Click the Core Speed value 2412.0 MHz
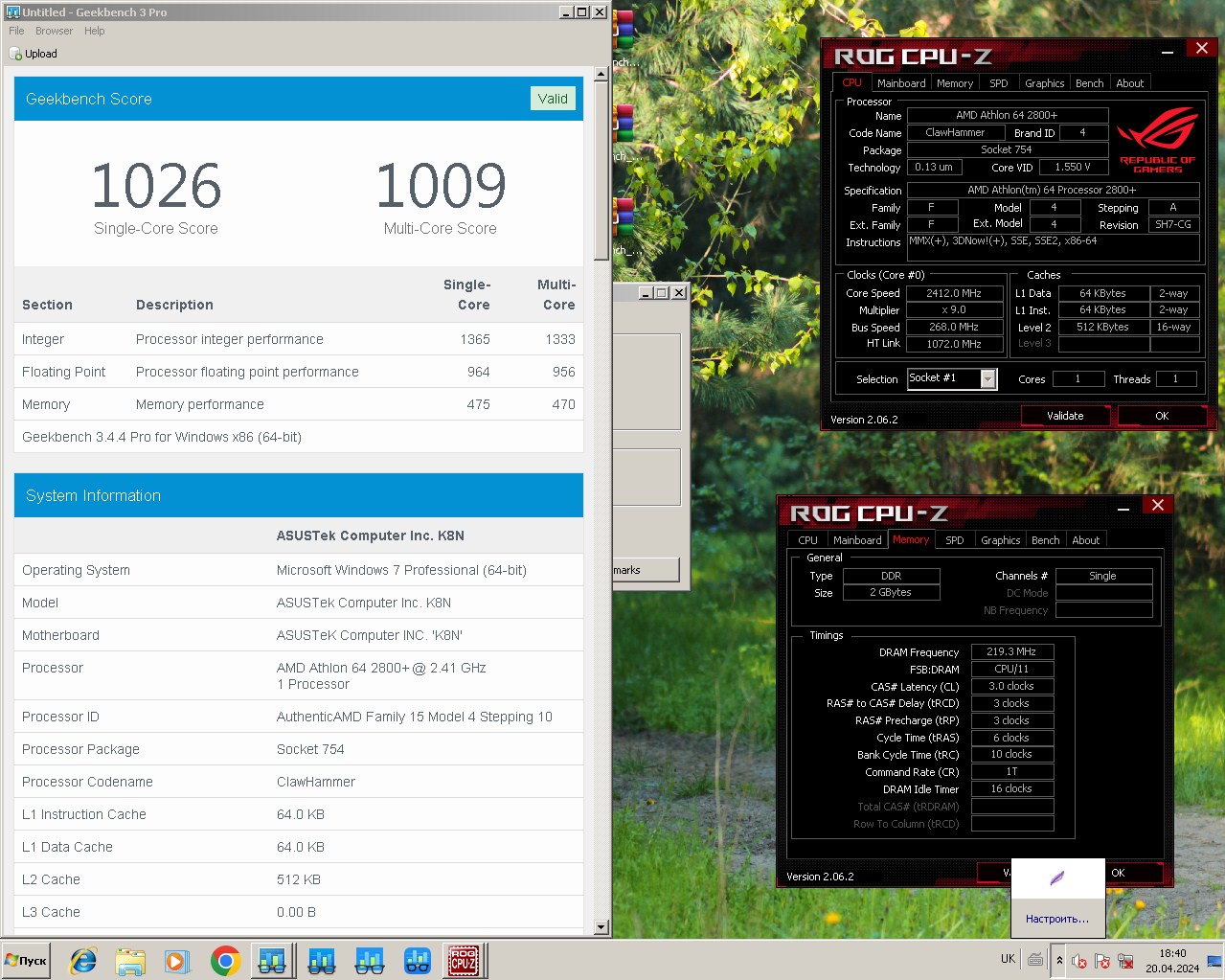The width and height of the screenshot is (1225, 980). 954,293
